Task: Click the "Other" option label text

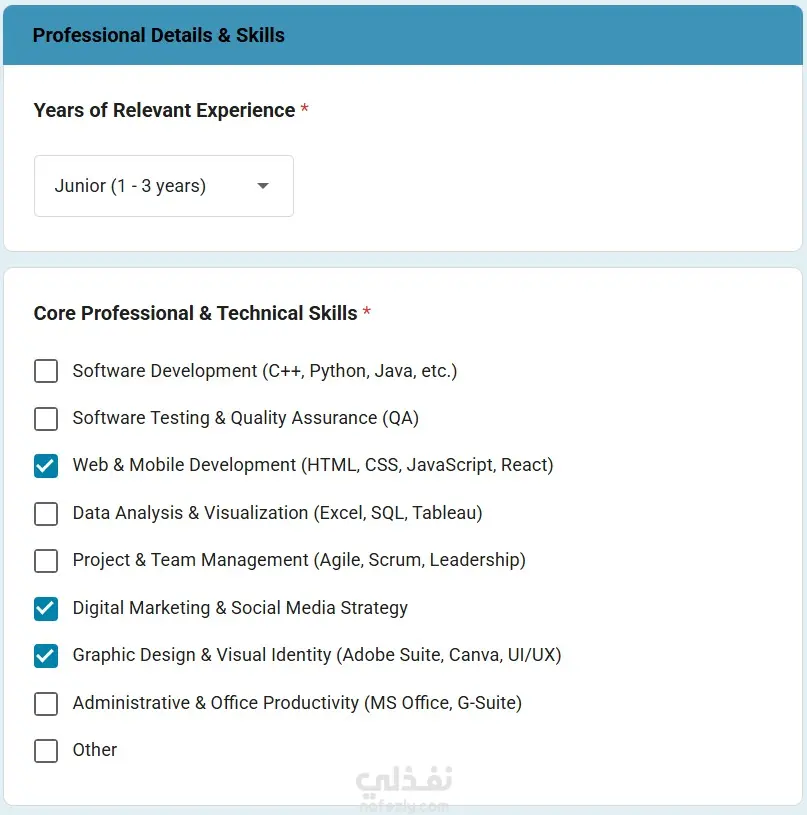Action: (x=95, y=750)
